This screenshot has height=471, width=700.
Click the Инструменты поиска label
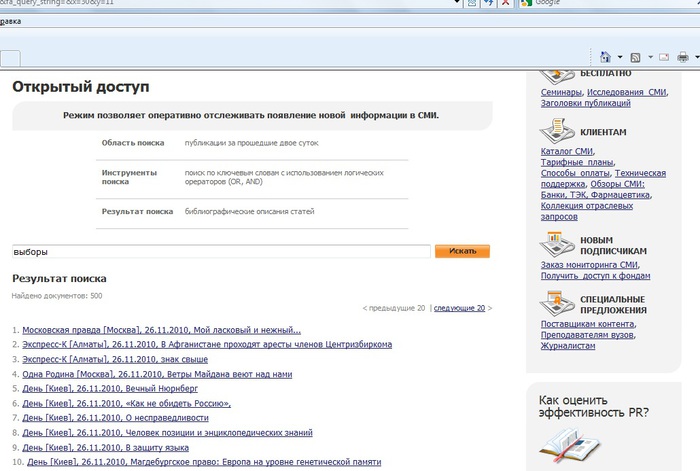click(129, 177)
